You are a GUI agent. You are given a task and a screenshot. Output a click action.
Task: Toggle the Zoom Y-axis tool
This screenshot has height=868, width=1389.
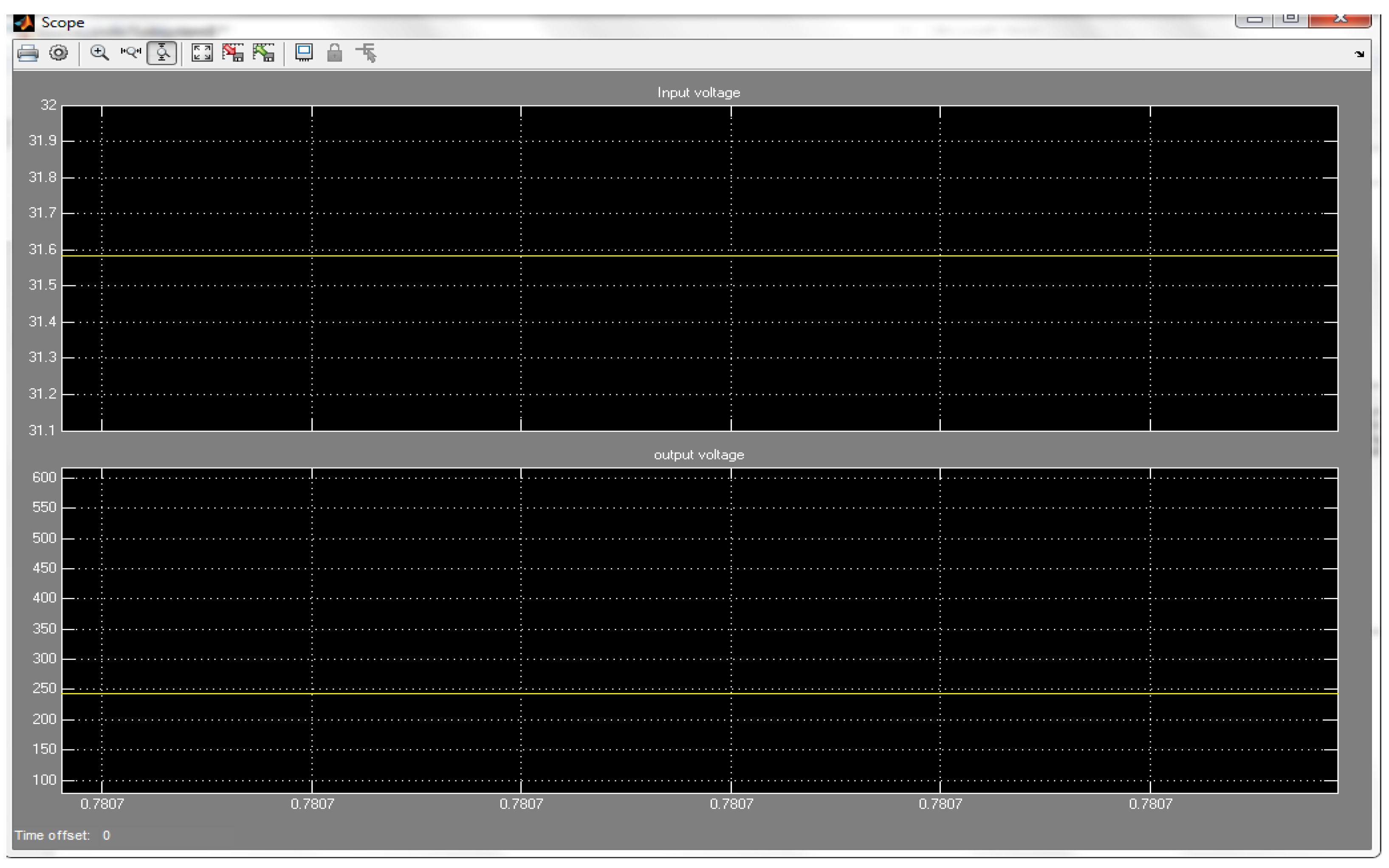tap(162, 54)
